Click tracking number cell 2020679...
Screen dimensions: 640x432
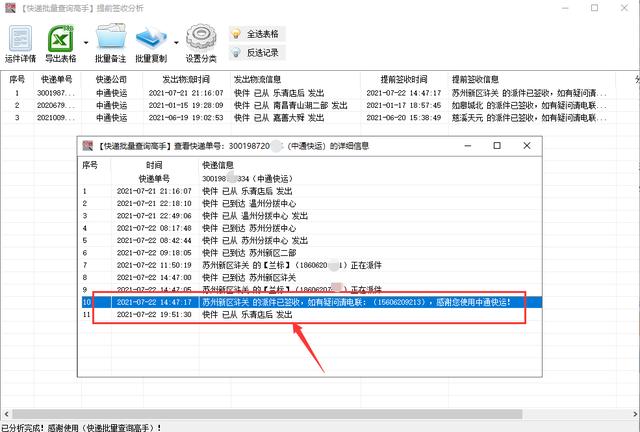[x=56, y=105]
